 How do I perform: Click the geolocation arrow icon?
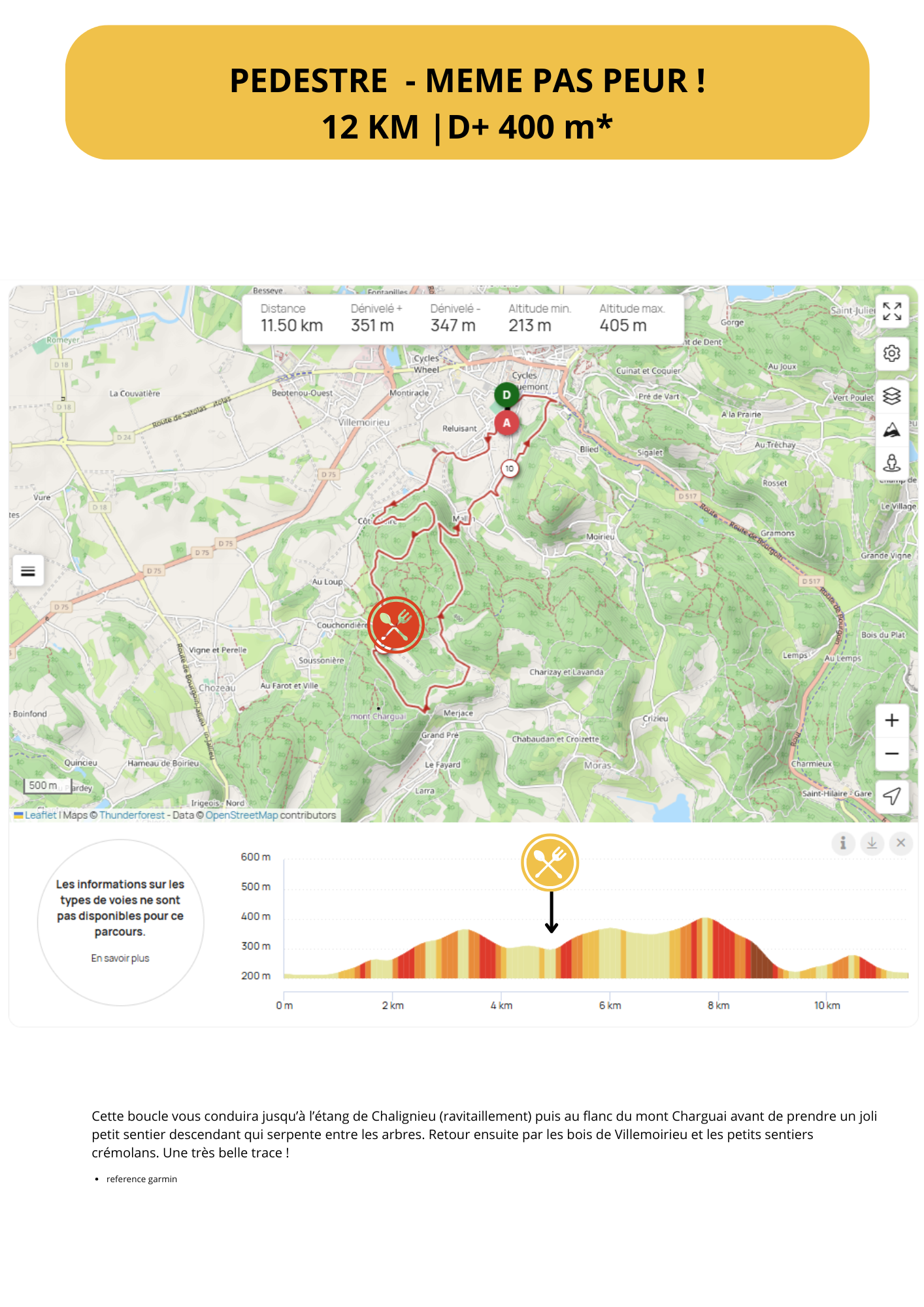point(891,795)
